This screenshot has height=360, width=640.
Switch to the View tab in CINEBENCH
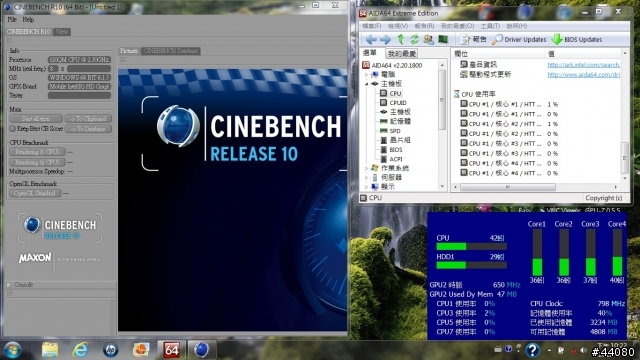(x=62, y=31)
